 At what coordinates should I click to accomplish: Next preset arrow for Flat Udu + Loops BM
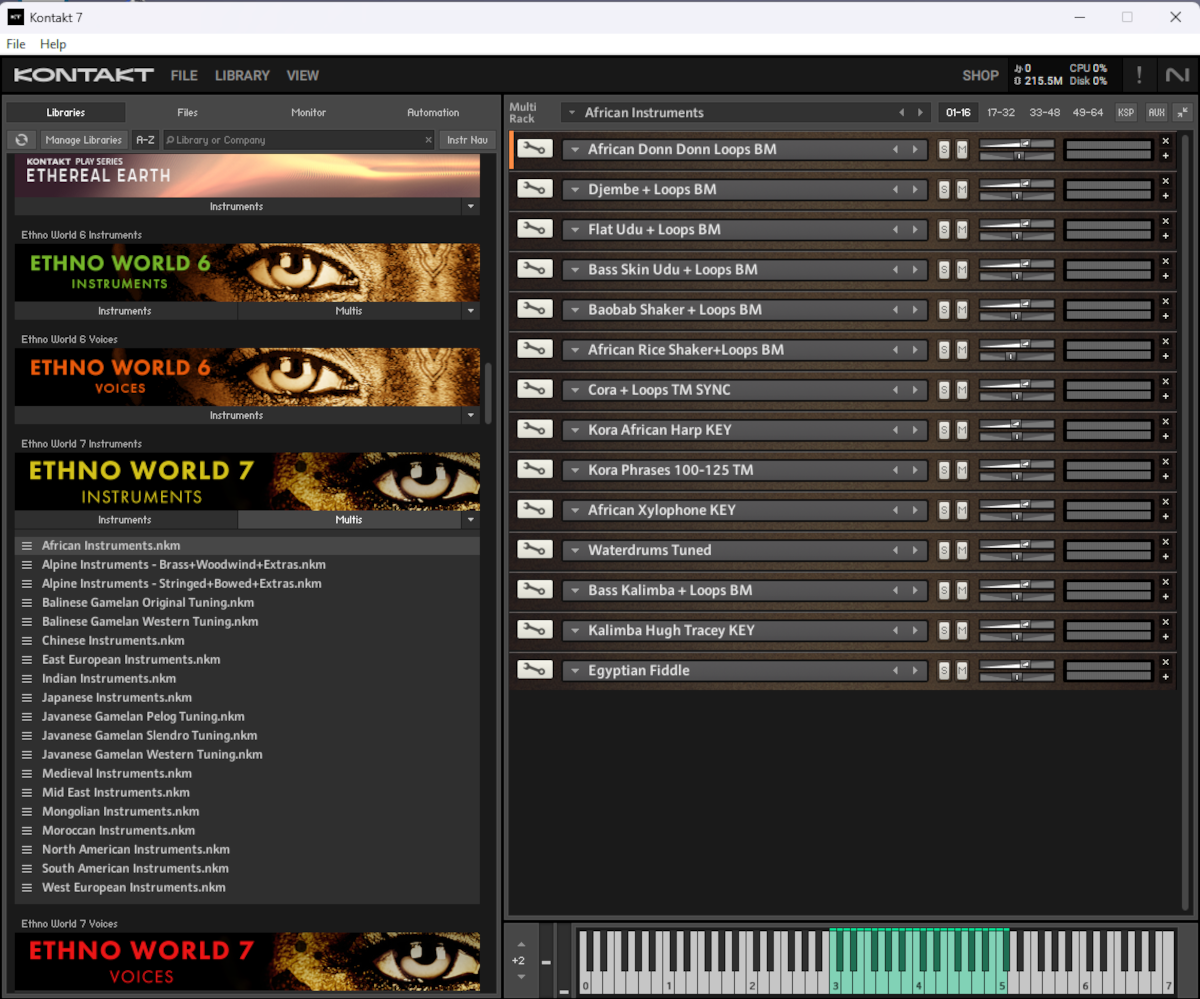pyautogui.click(x=914, y=229)
